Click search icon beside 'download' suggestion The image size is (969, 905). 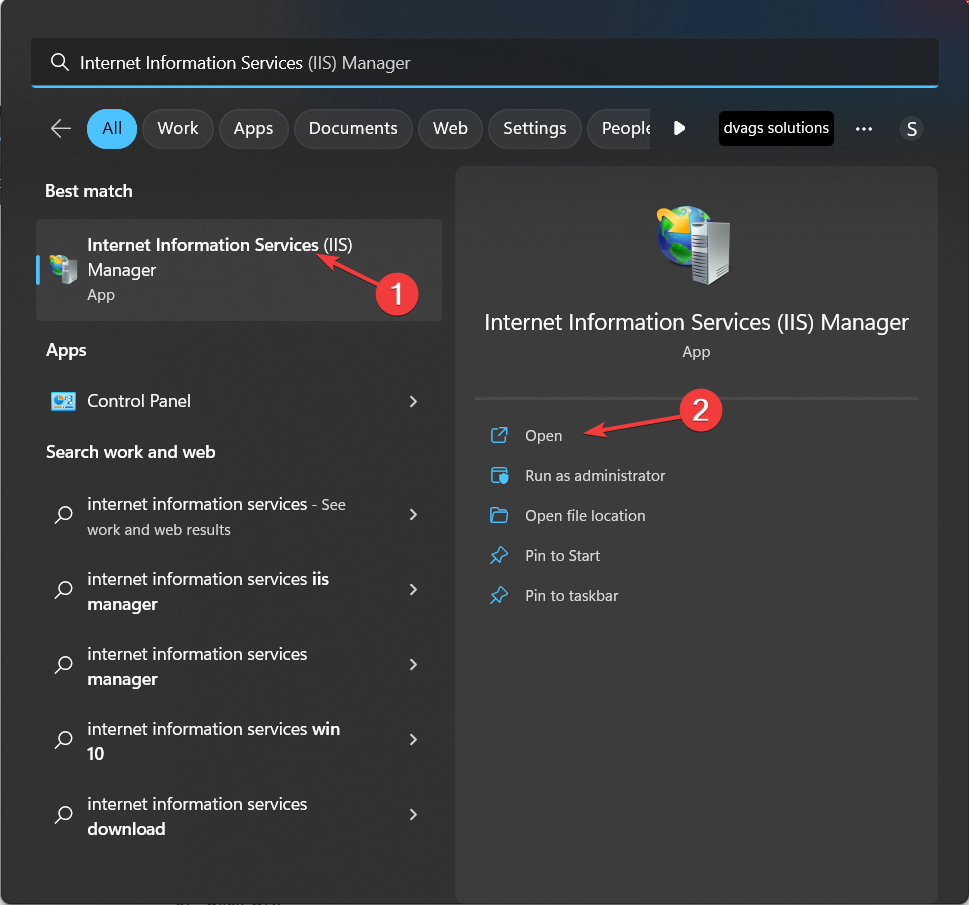pos(64,815)
